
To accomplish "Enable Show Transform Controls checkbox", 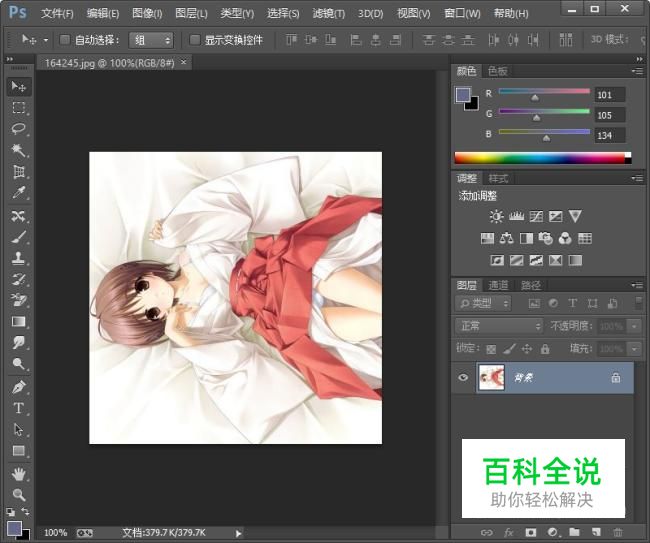I will [x=194, y=40].
